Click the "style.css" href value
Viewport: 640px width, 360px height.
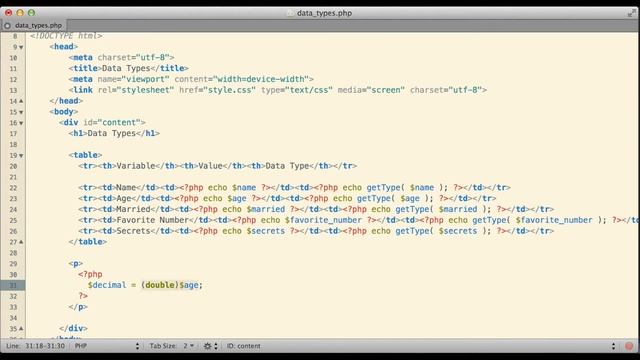pyautogui.click(x=230, y=90)
